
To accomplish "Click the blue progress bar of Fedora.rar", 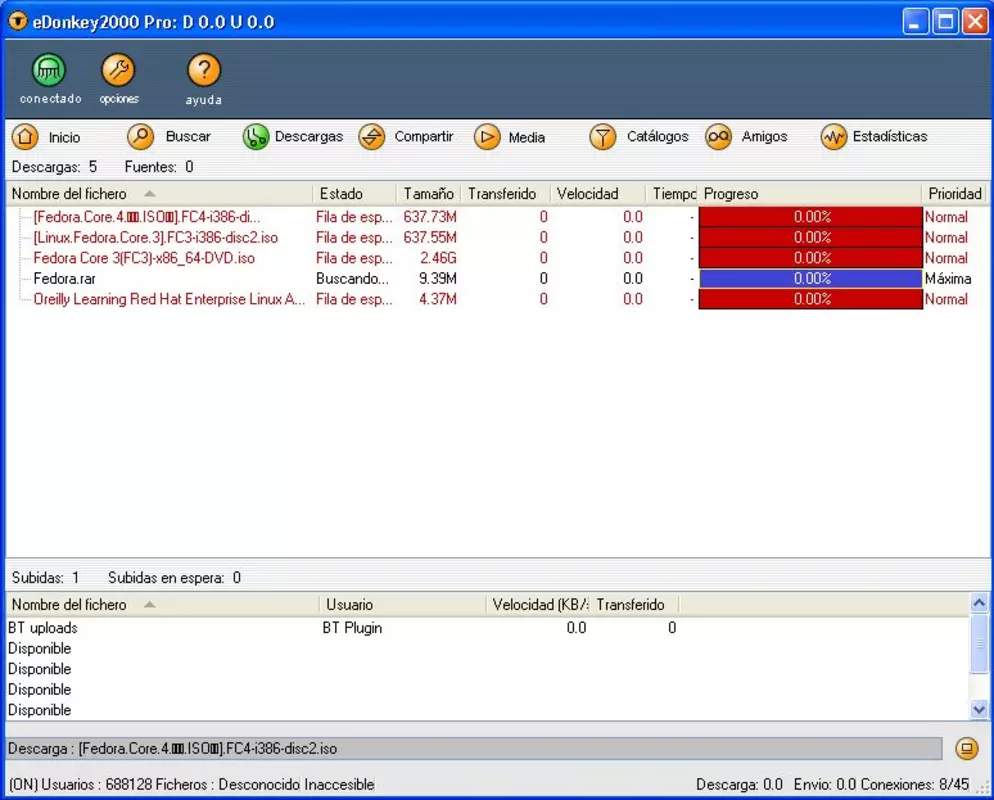I will click(811, 278).
